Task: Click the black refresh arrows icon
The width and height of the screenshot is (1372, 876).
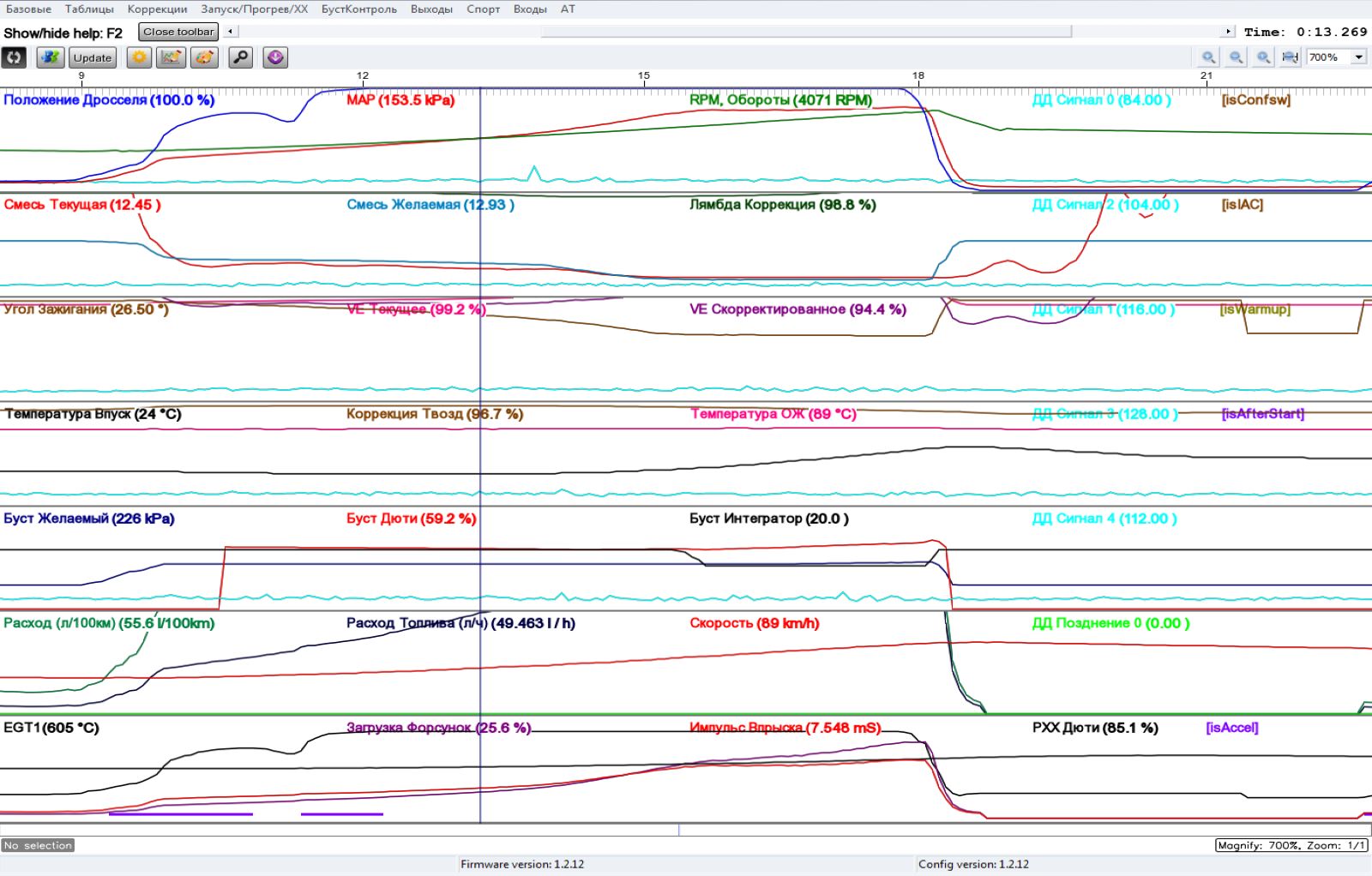Action: coord(14,57)
